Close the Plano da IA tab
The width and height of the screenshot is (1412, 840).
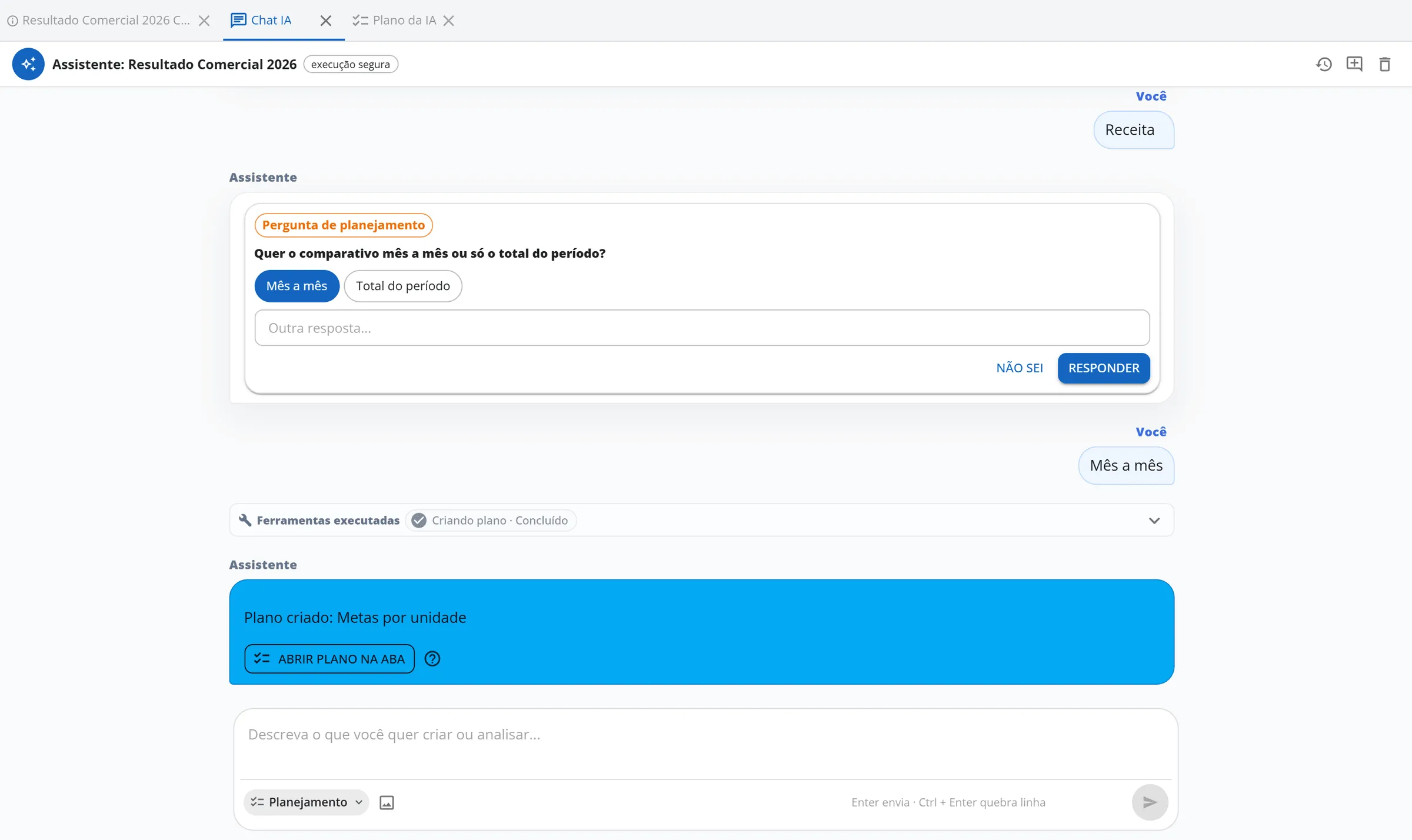tap(449, 21)
